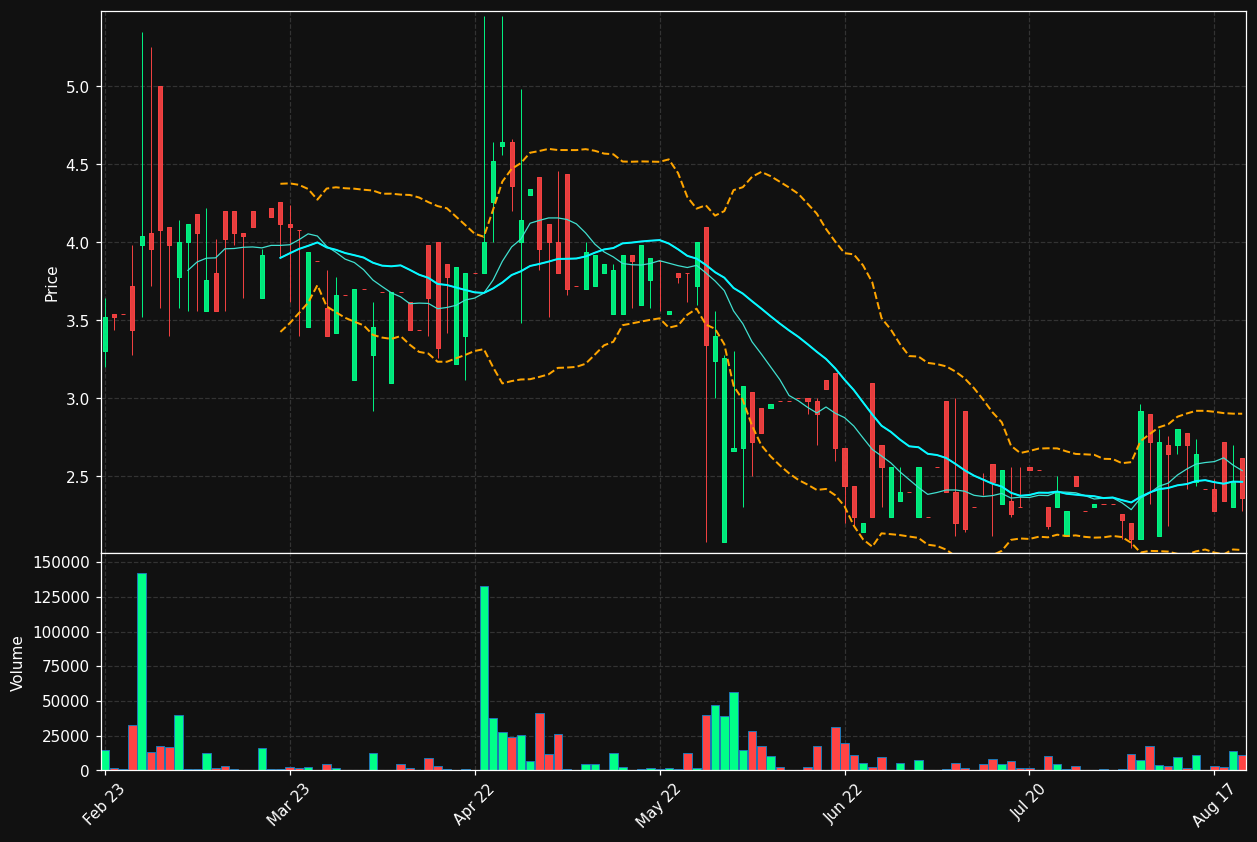Click the 'Volume' y-axis label
The image size is (1257, 842).
pyautogui.click(x=18, y=663)
